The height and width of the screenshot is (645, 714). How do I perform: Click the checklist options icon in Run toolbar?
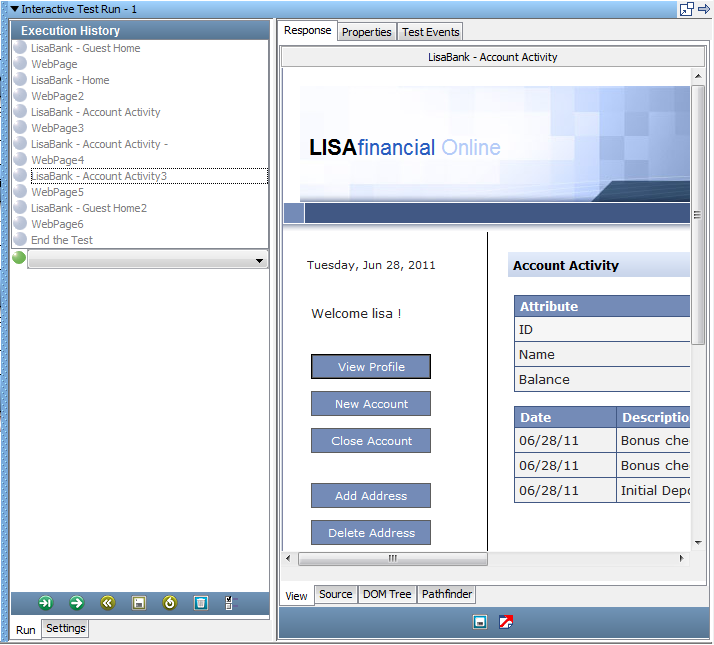[x=231, y=603]
